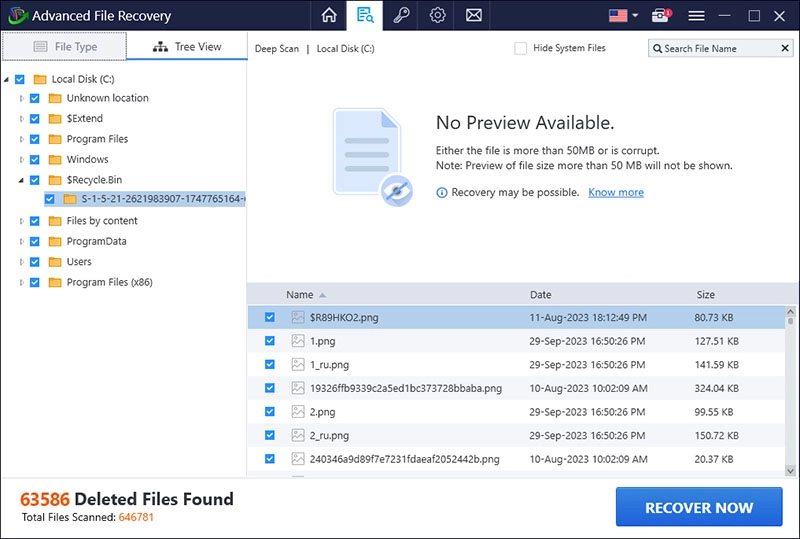Uncheck the Unknown location checkbox
Viewport: 800px width, 539px height.
(35, 98)
